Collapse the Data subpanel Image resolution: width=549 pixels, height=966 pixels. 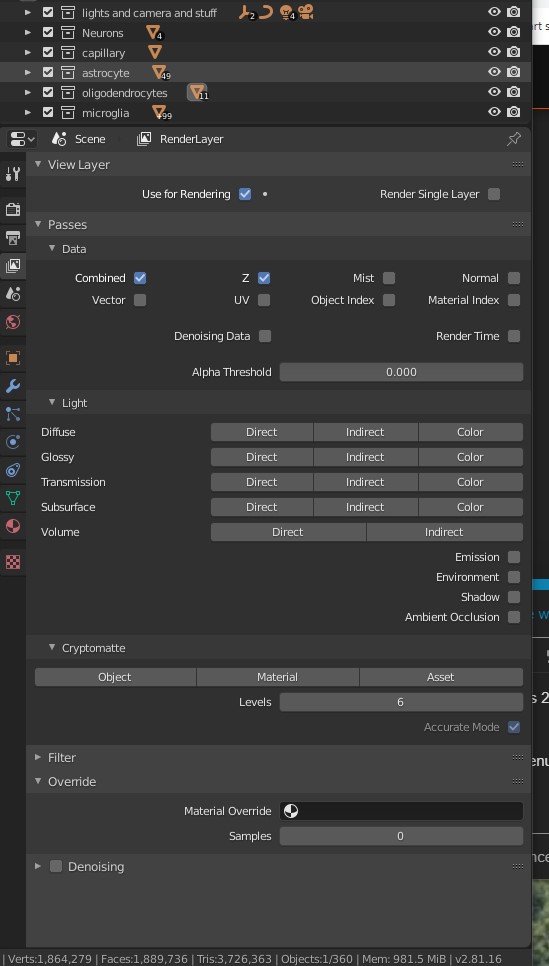[x=52, y=249]
